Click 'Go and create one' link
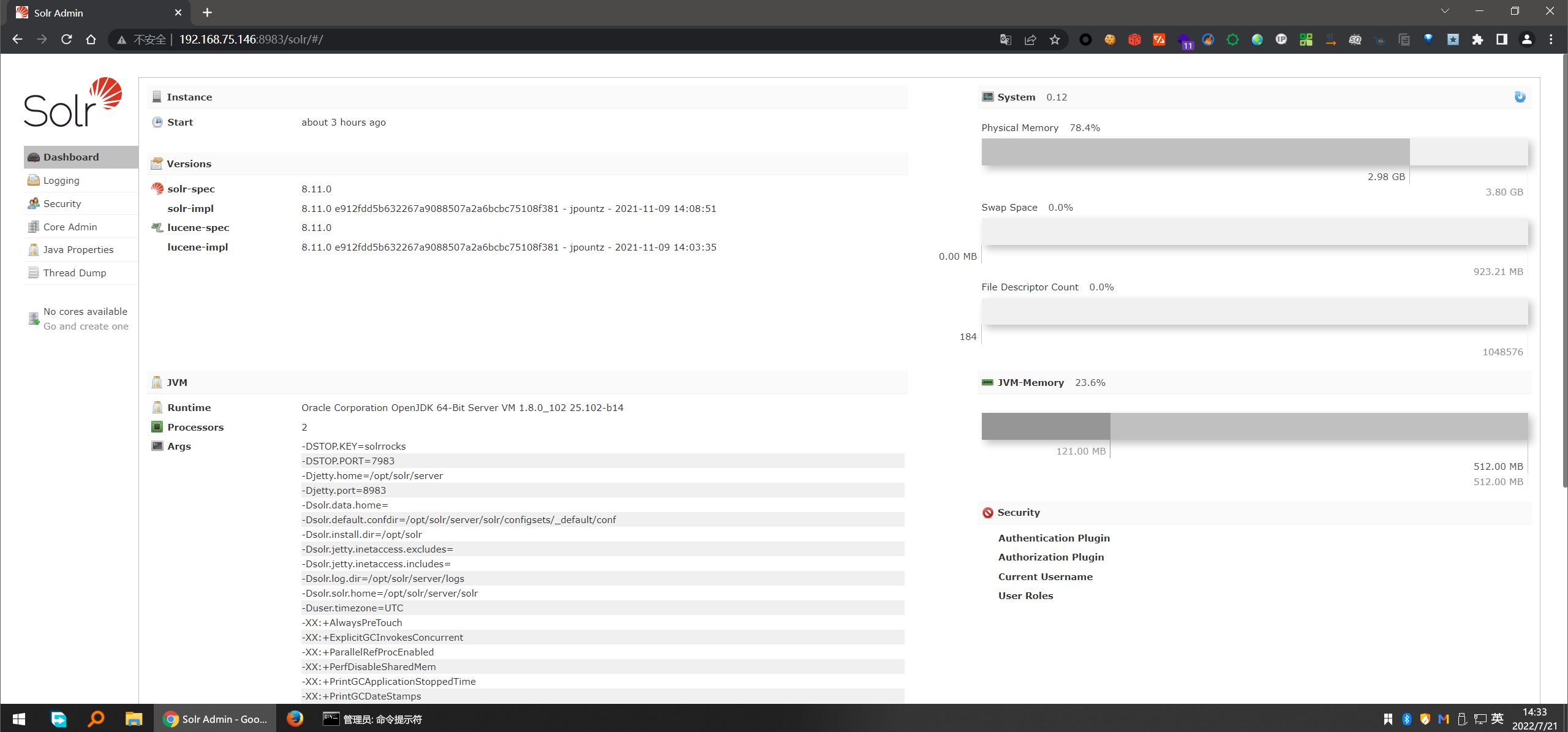Screen dimensions: 1568x732 [x=86, y=326]
